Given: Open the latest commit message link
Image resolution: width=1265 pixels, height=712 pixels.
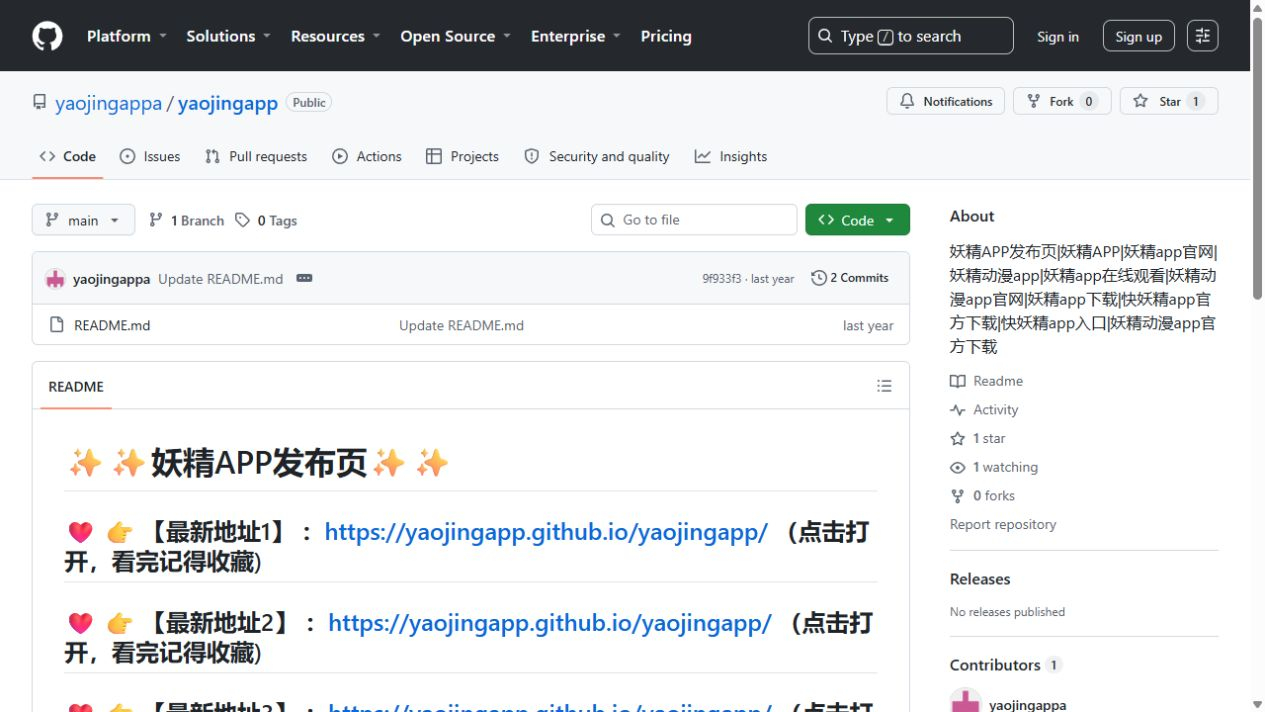Looking at the screenshot, I should click(x=220, y=279).
